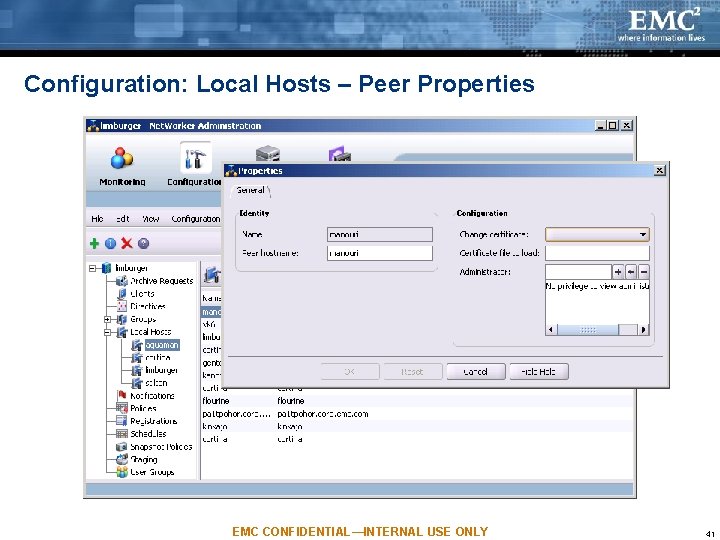Click the left-arrow button beside Administrator field
Image resolution: width=720 pixels, height=540 pixels.
pos(631,272)
